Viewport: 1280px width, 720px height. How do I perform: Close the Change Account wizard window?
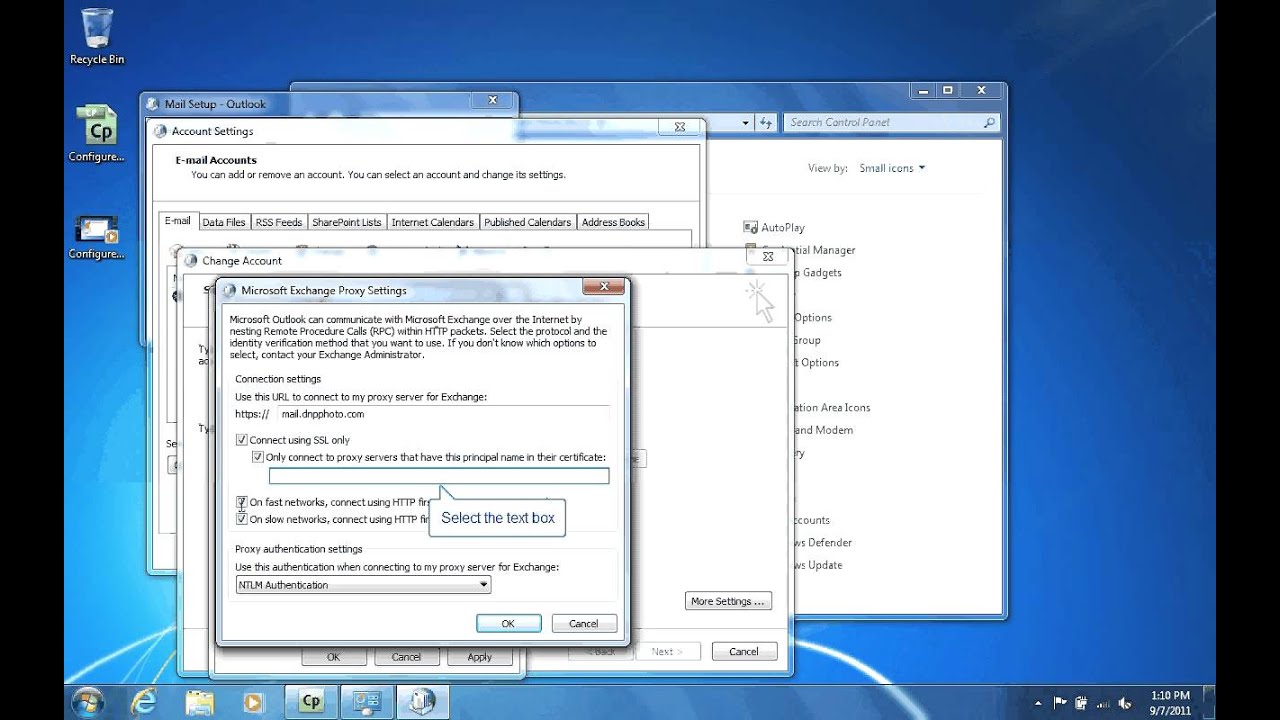tap(767, 257)
